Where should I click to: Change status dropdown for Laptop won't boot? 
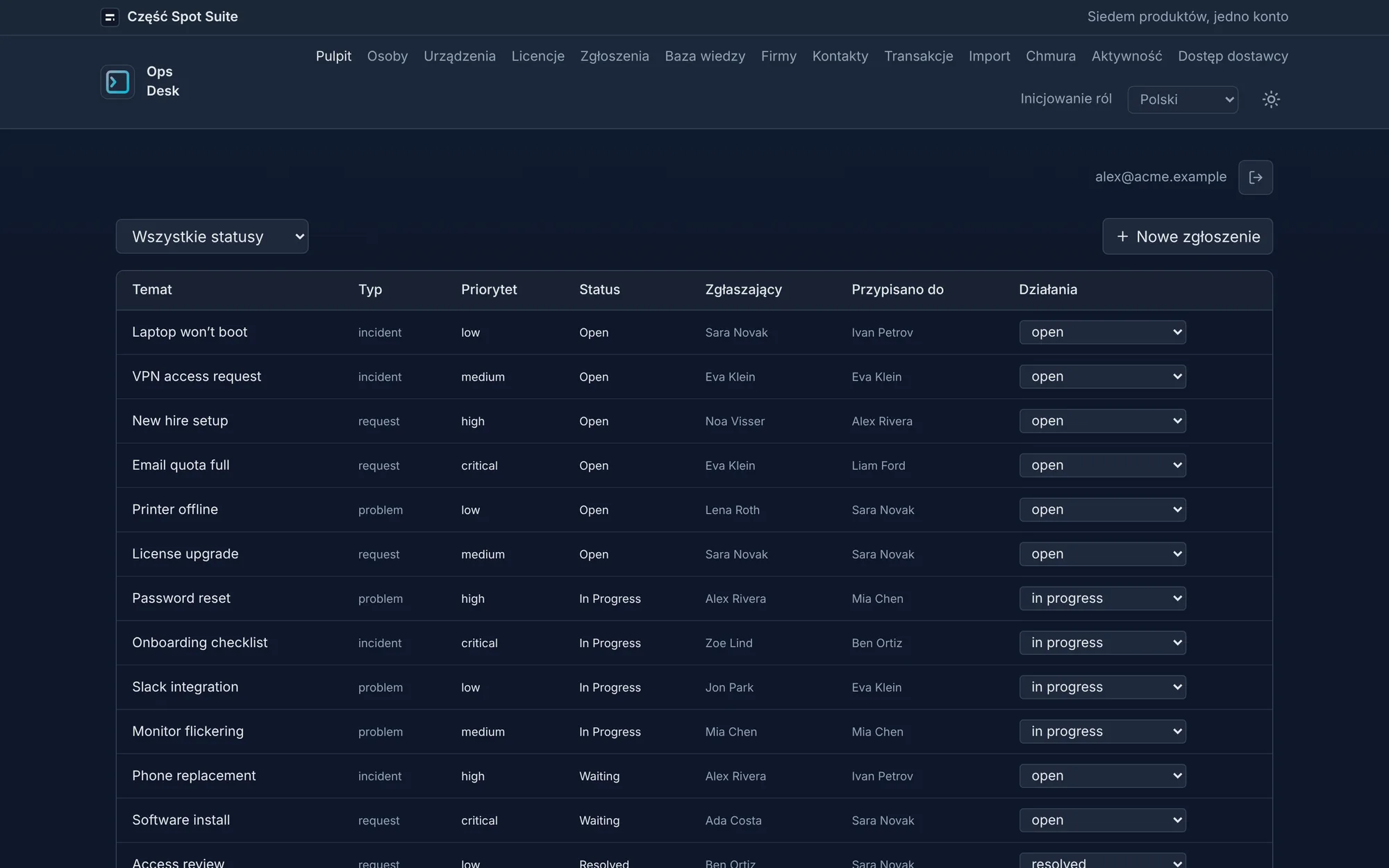pyautogui.click(x=1103, y=332)
